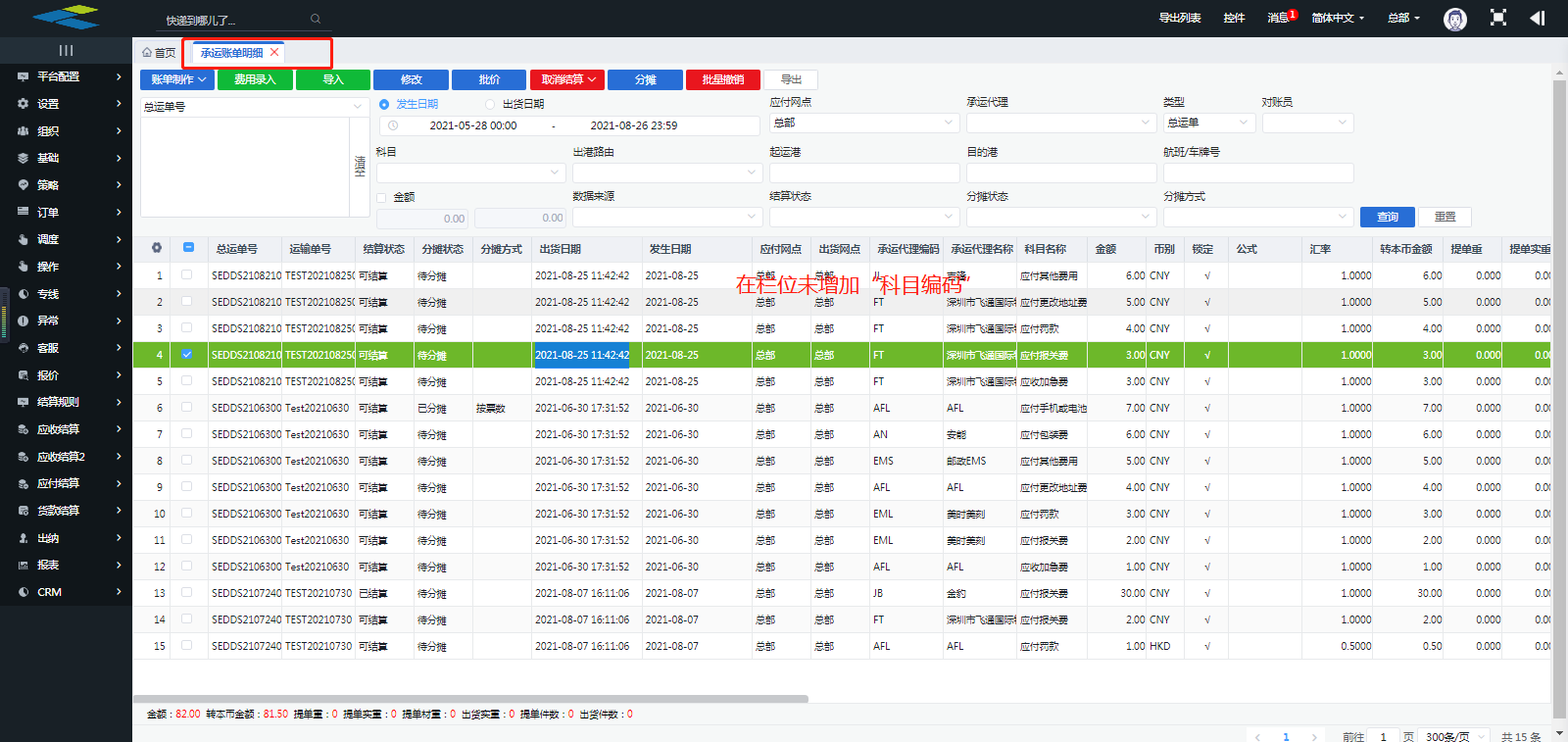Click the 专线 sidebar icon
This screenshot has width=1568, height=742.
pos(24,293)
